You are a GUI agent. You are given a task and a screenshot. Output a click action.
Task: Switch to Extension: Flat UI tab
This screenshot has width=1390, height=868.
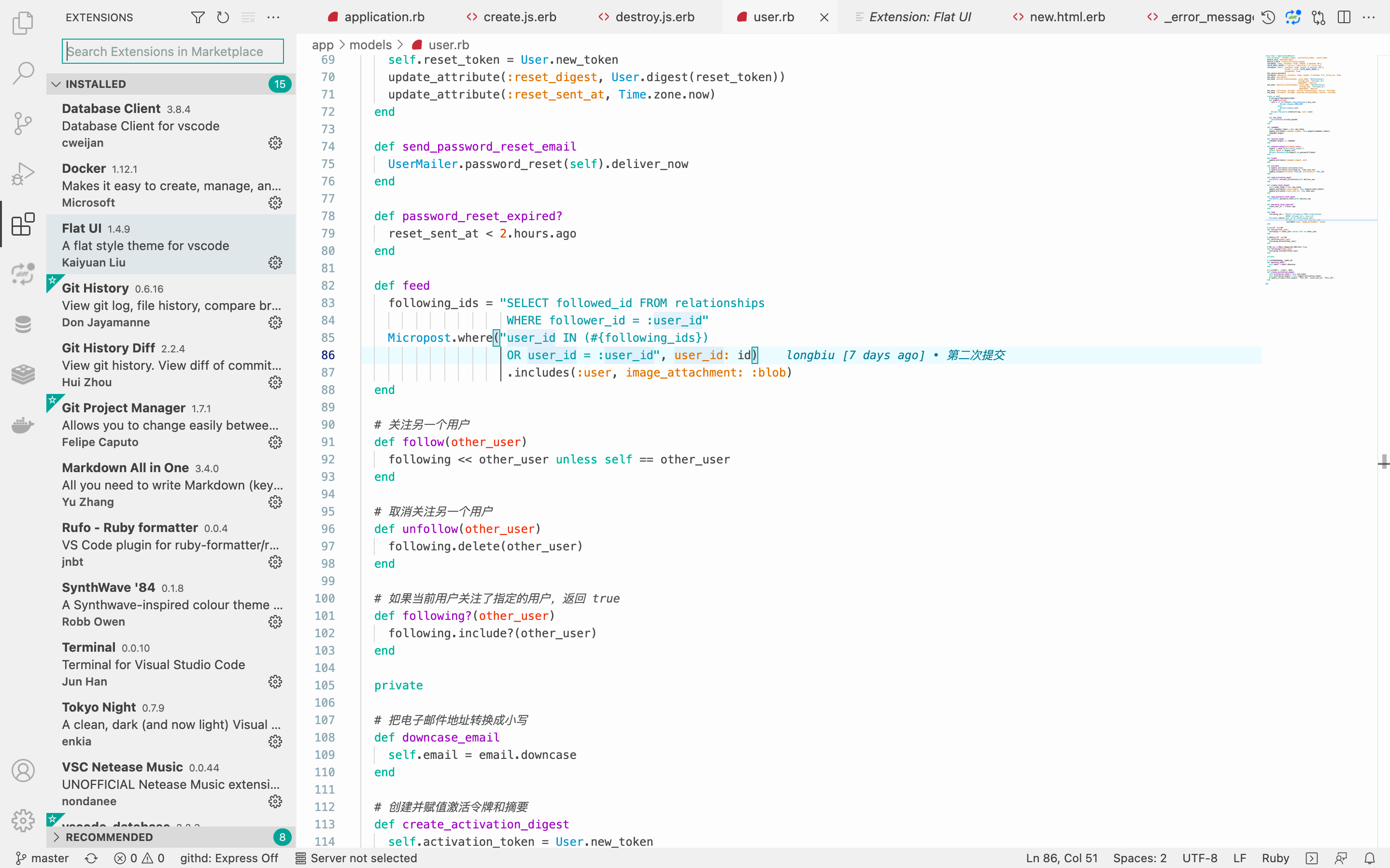(x=913, y=17)
